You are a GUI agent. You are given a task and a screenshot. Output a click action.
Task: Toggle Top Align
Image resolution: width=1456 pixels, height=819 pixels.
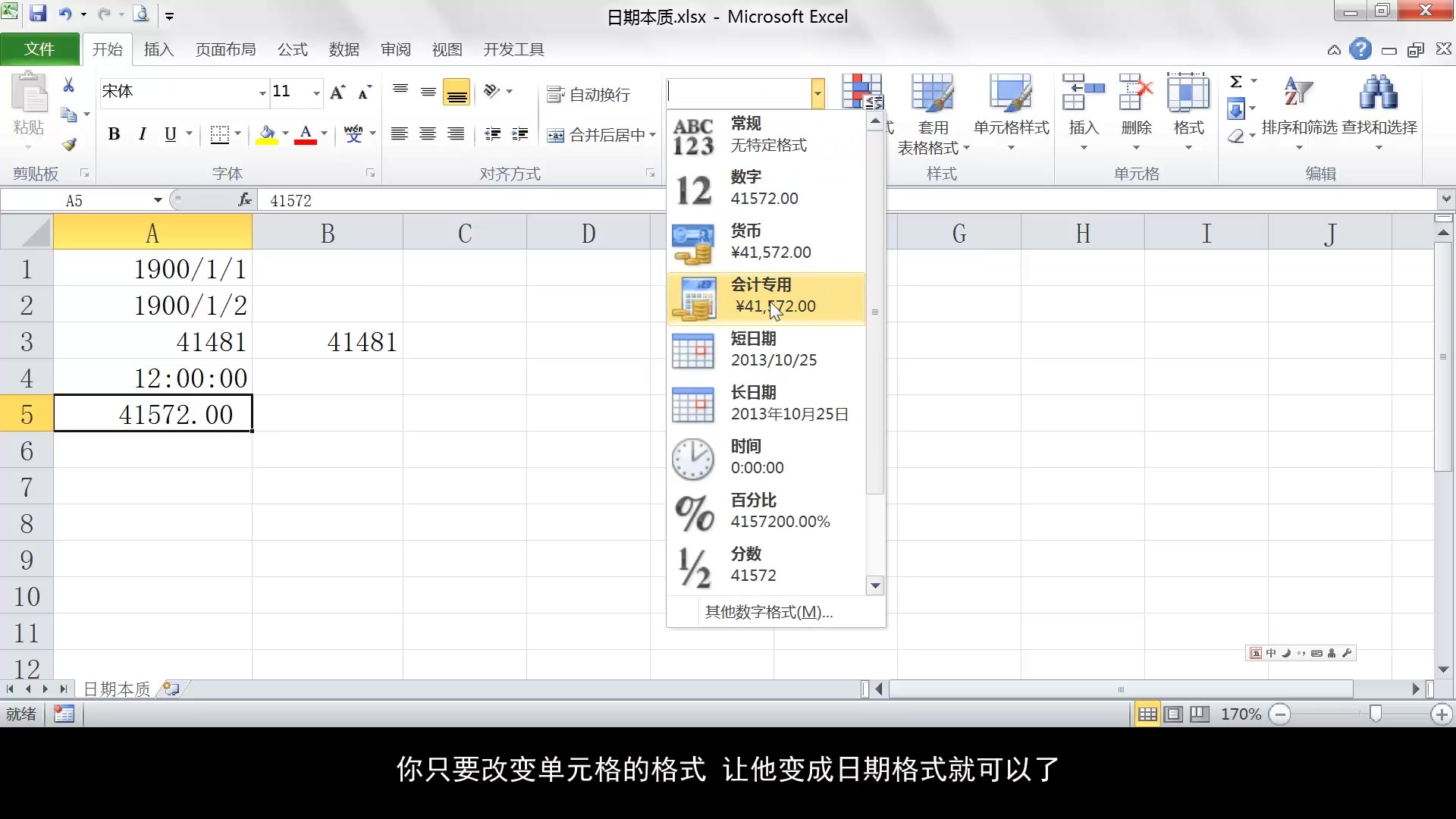tap(400, 92)
